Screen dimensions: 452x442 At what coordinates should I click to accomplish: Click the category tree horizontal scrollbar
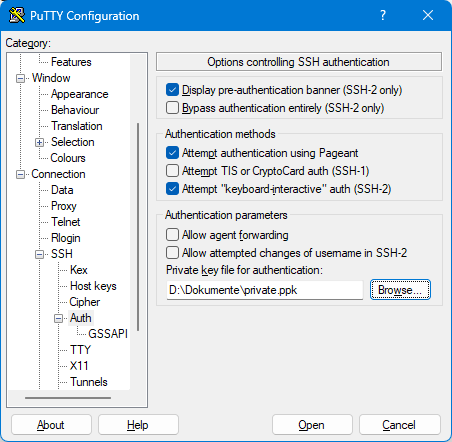68,398
